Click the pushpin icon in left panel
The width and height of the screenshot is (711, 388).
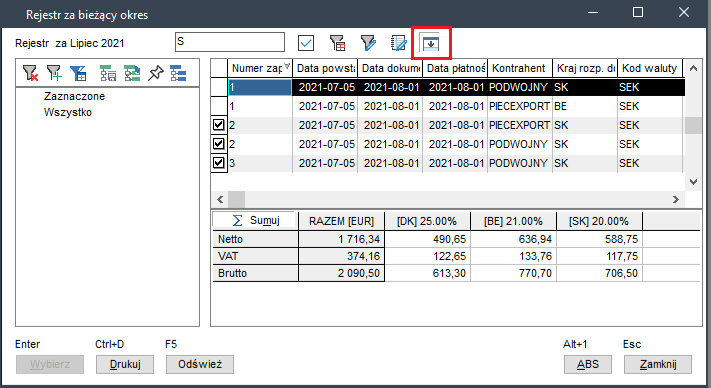click(x=156, y=73)
